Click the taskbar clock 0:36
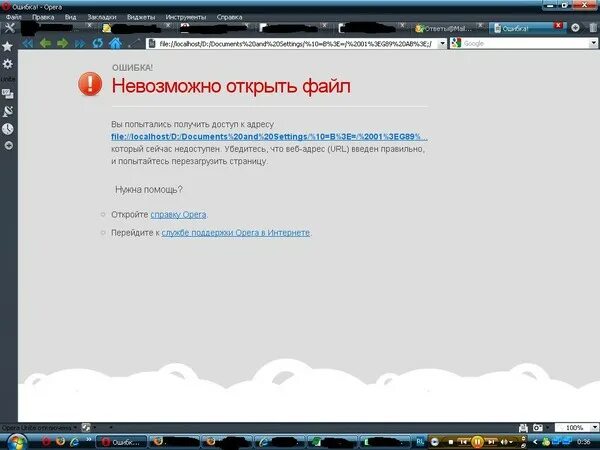The height and width of the screenshot is (450, 600). 584,442
